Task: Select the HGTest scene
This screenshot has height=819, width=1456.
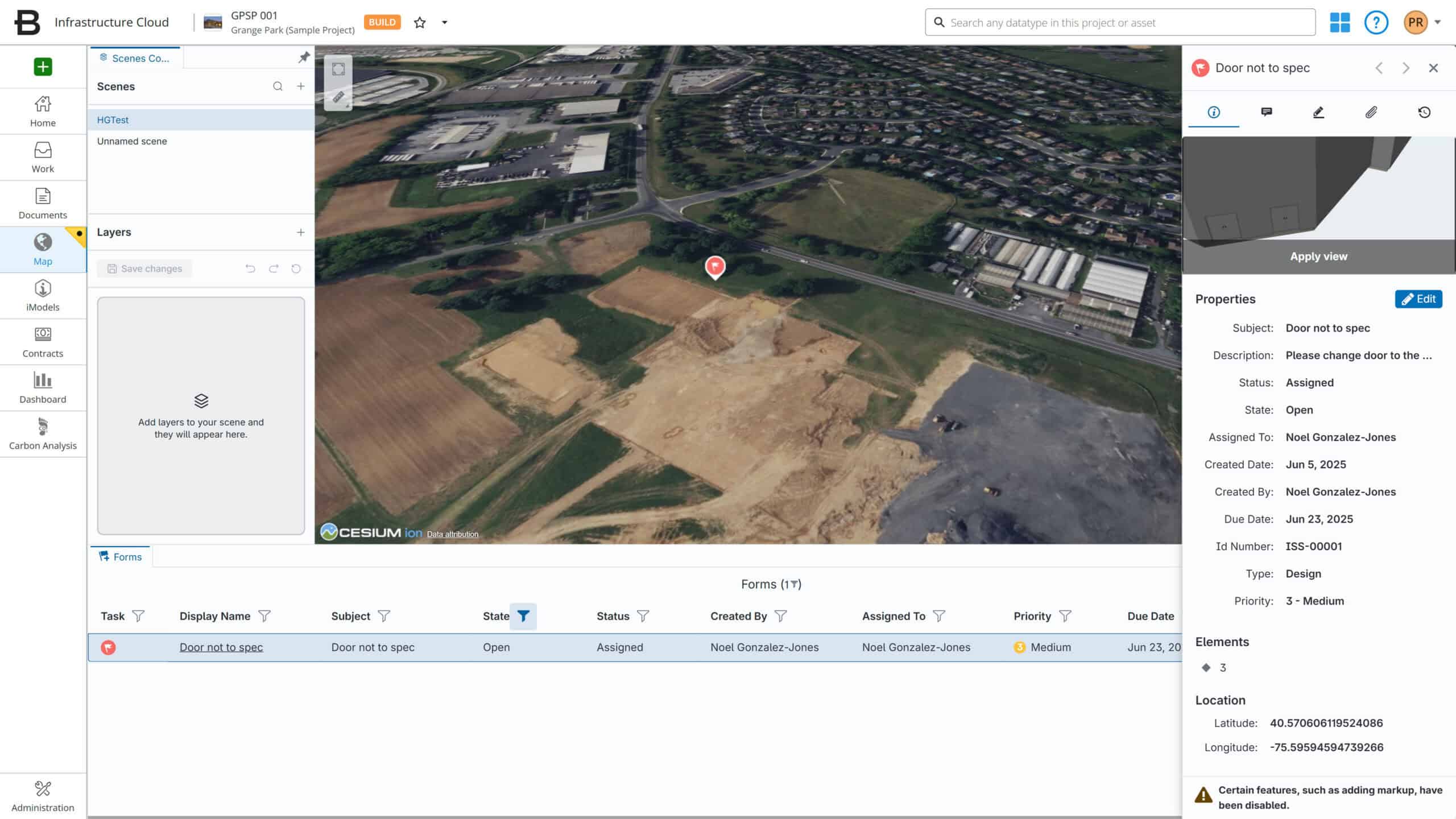Action: pyautogui.click(x=201, y=120)
